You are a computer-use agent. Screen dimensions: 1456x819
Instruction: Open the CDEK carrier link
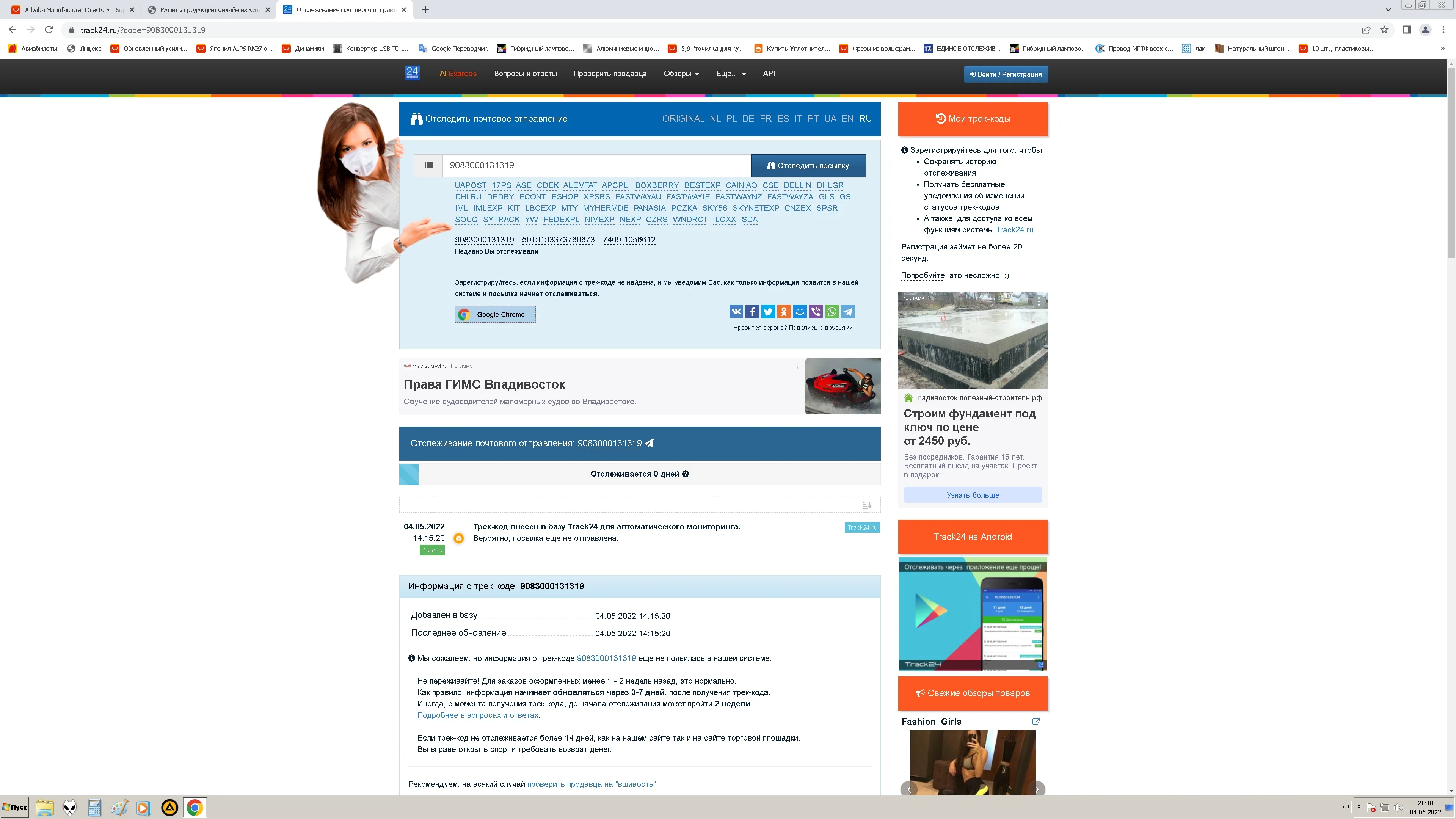click(x=547, y=185)
